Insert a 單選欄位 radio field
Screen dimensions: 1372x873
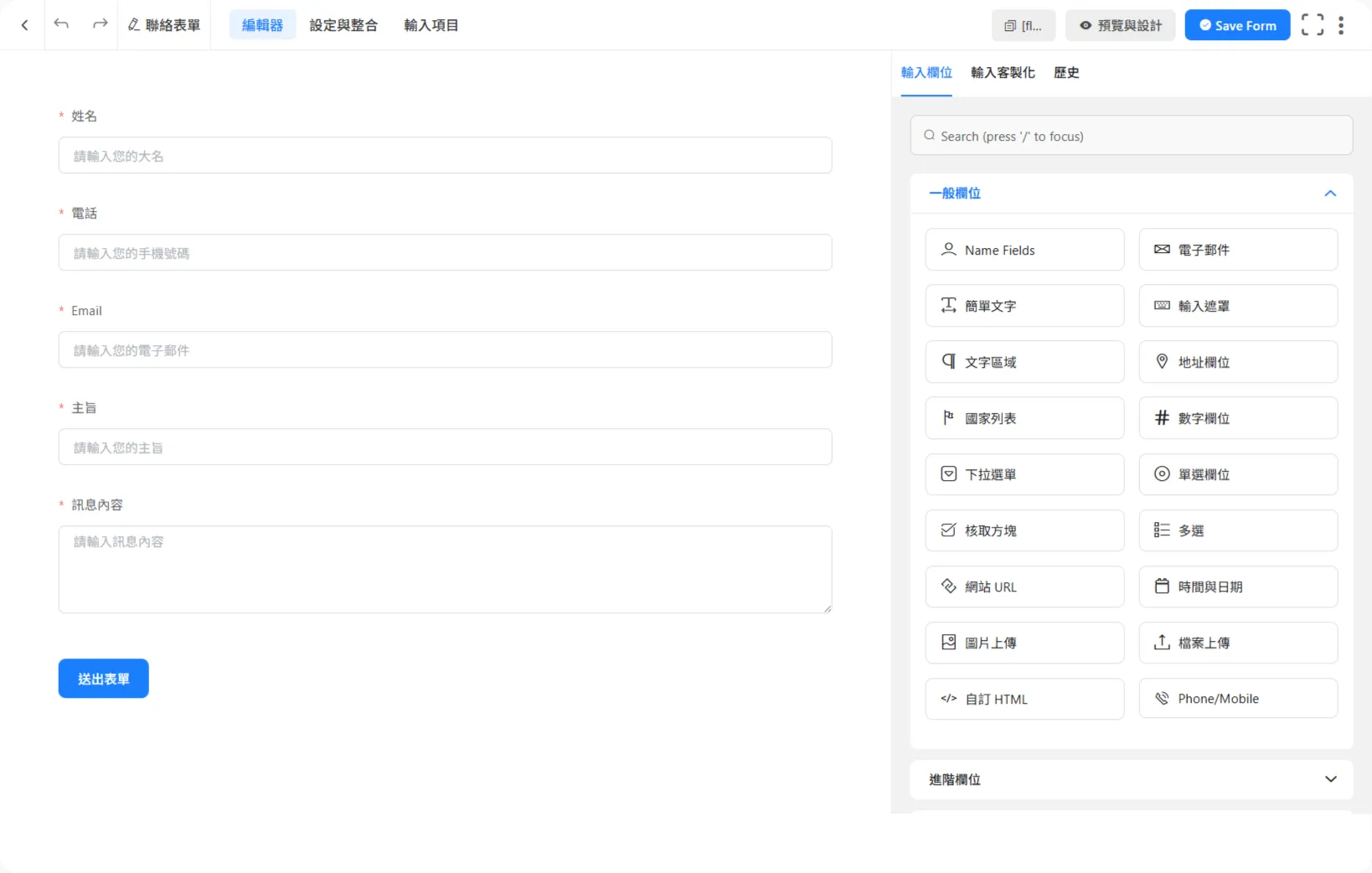pyautogui.click(x=1237, y=474)
